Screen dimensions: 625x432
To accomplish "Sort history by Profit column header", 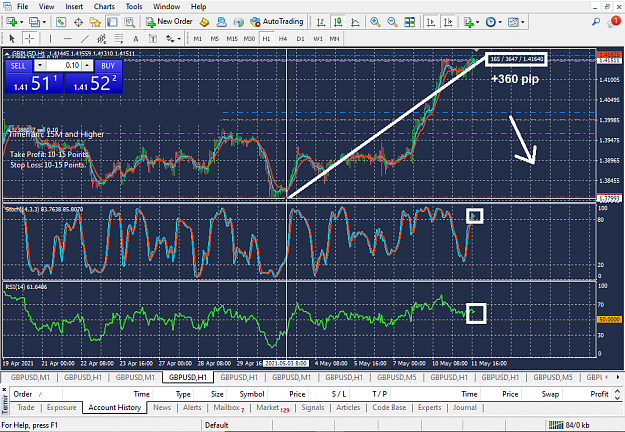I will click(x=599, y=394).
